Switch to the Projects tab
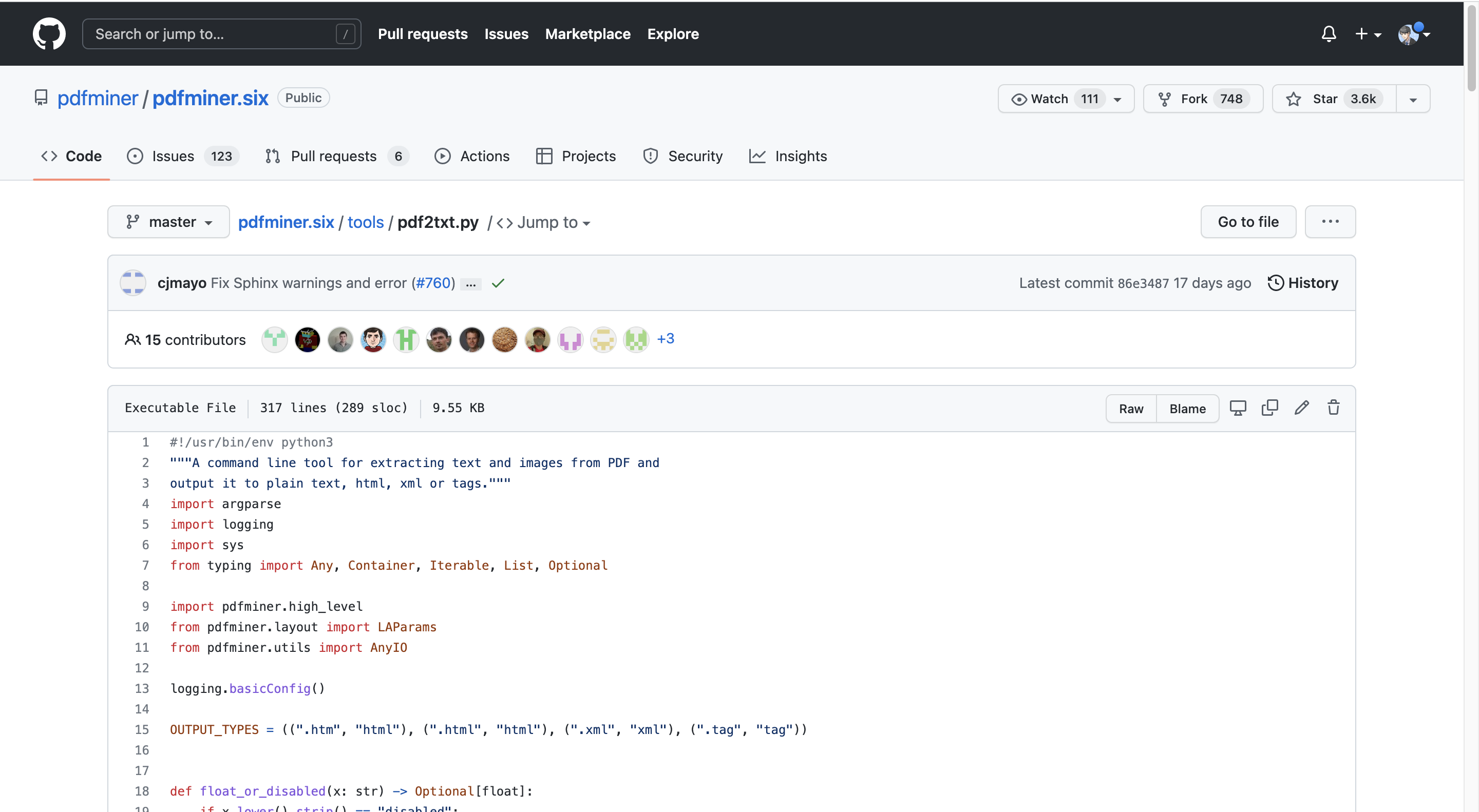1479x812 pixels. click(x=575, y=156)
